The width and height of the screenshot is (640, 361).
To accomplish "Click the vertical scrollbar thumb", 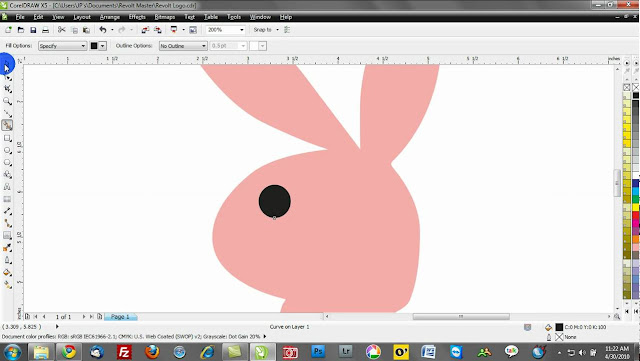I will point(617,183).
